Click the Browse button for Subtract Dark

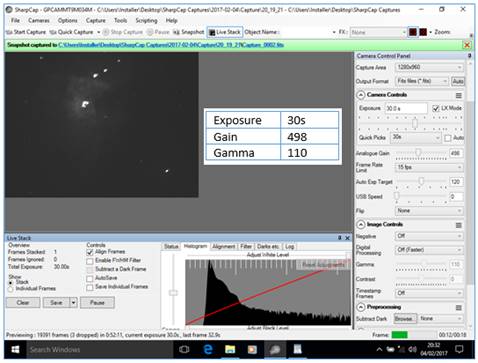(405, 319)
